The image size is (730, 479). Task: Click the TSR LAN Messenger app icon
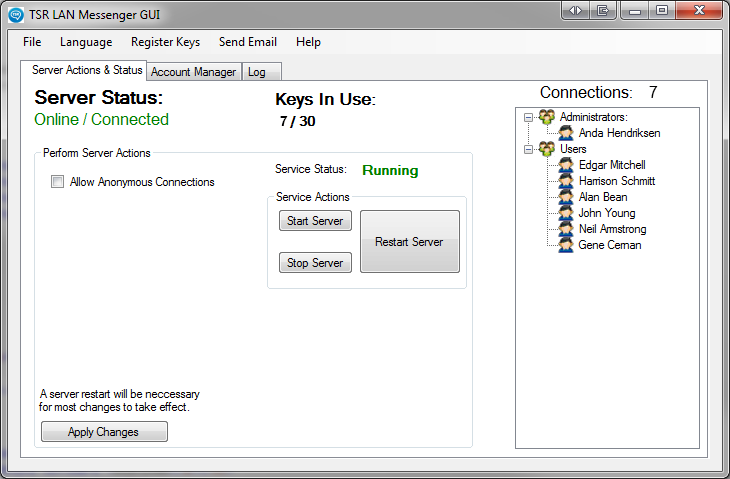pos(15,14)
